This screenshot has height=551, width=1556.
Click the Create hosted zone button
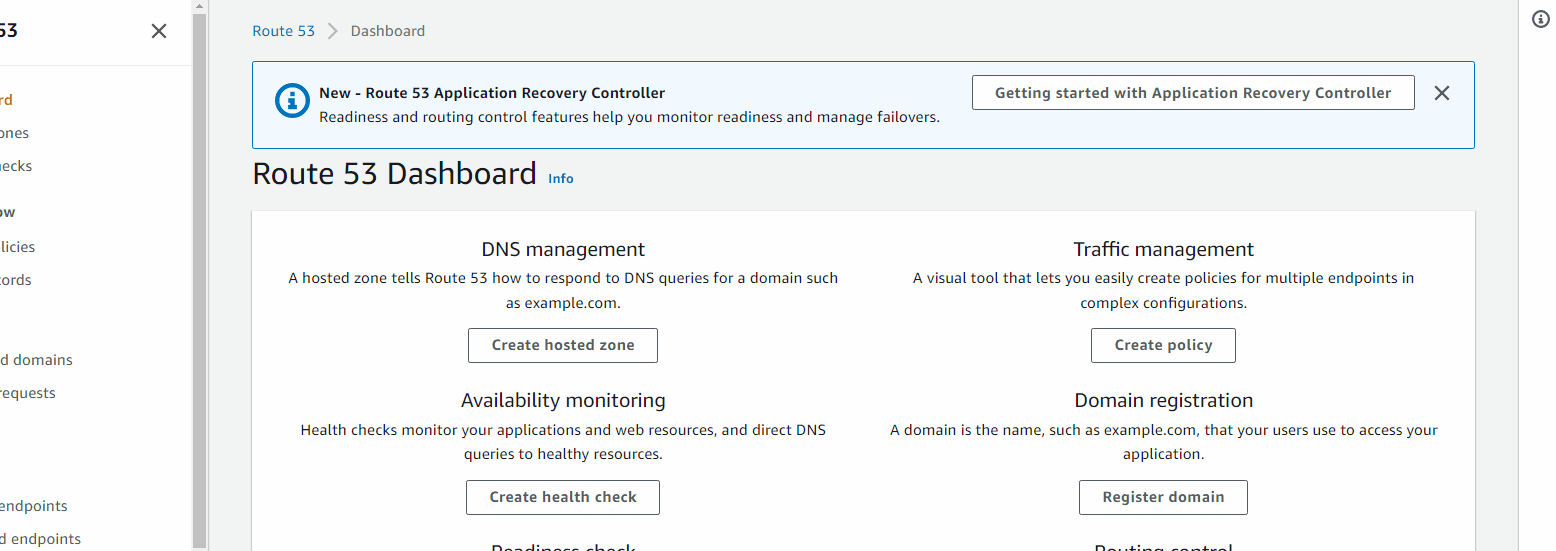pyautogui.click(x=563, y=345)
